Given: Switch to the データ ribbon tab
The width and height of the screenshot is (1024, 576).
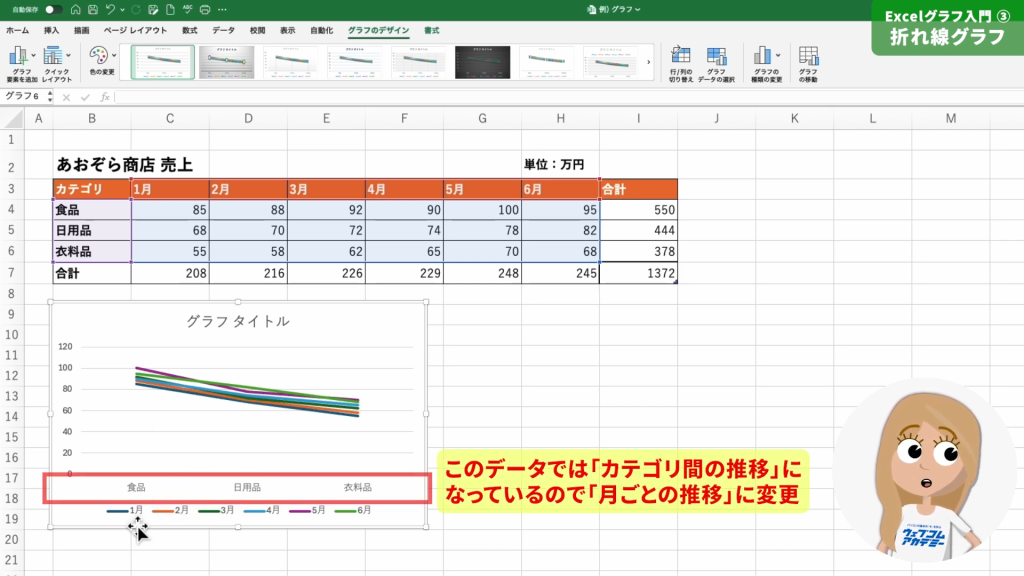Looking at the screenshot, I should [x=223, y=31].
